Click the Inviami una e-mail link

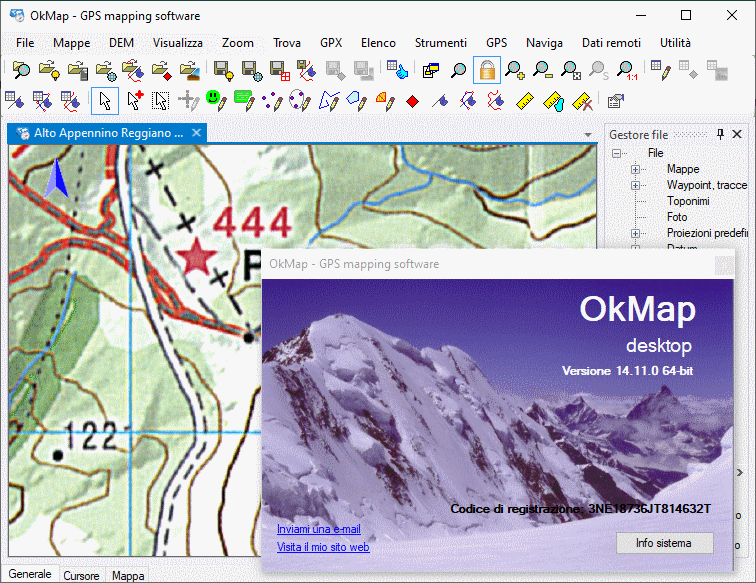point(319,529)
